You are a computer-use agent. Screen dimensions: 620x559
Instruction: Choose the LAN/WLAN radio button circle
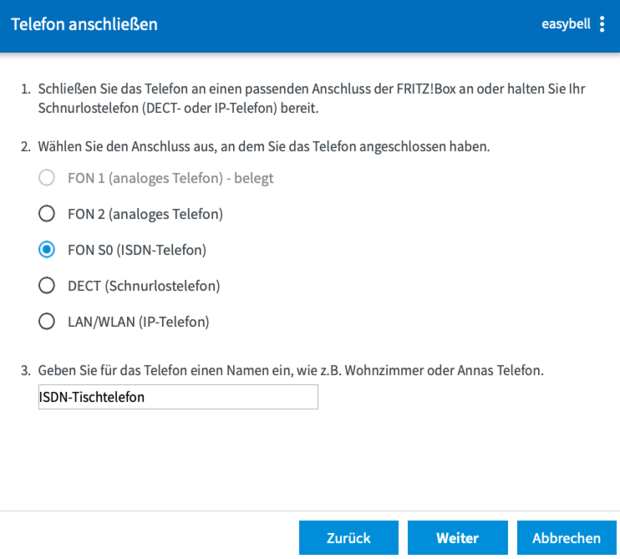click(46, 322)
